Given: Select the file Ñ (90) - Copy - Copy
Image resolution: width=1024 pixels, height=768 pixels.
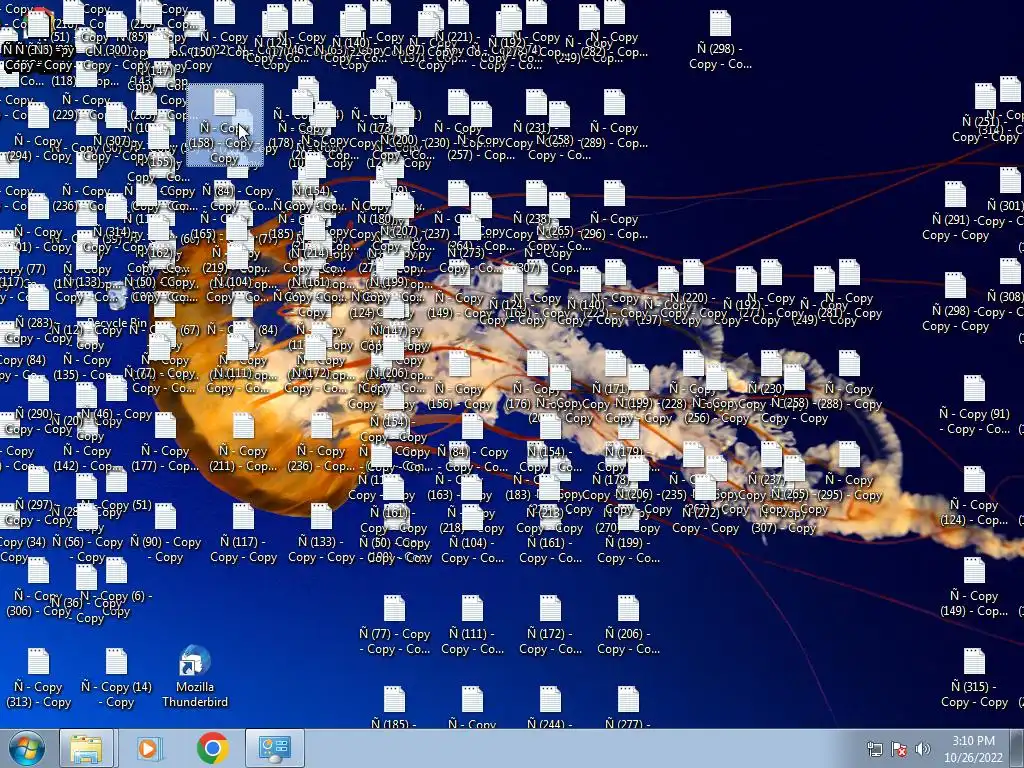Looking at the screenshot, I should (166, 534).
